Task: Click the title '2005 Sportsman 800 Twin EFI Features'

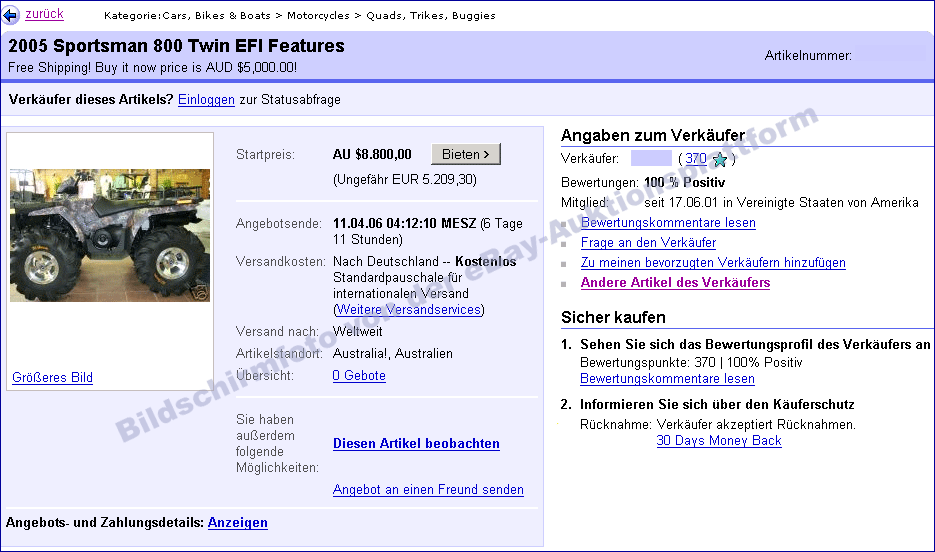Action: 177,46
